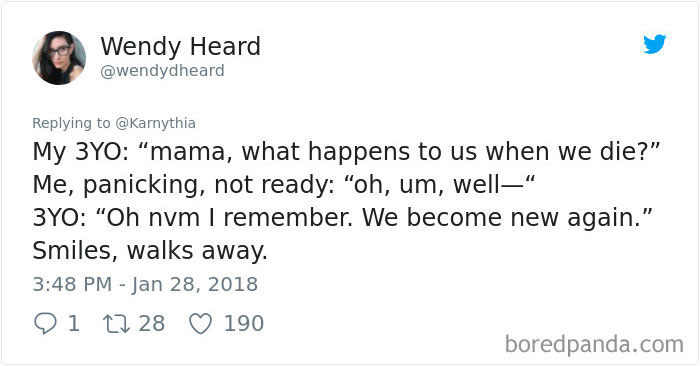This screenshot has width=700, height=366.
Task: Open the @Karnythia mention link
Action: click(x=155, y=123)
